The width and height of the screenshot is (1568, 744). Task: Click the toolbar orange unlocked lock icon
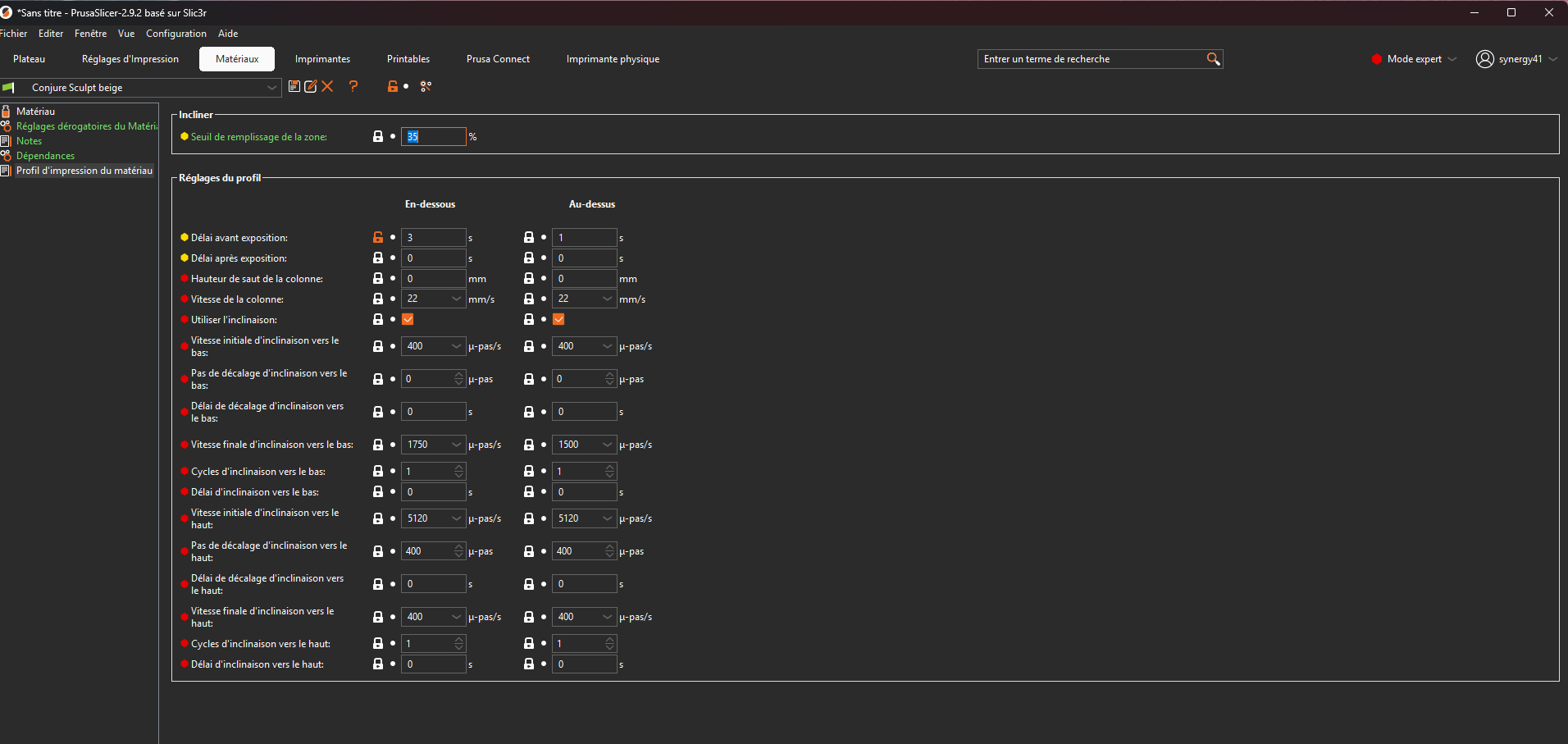tap(393, 86)
